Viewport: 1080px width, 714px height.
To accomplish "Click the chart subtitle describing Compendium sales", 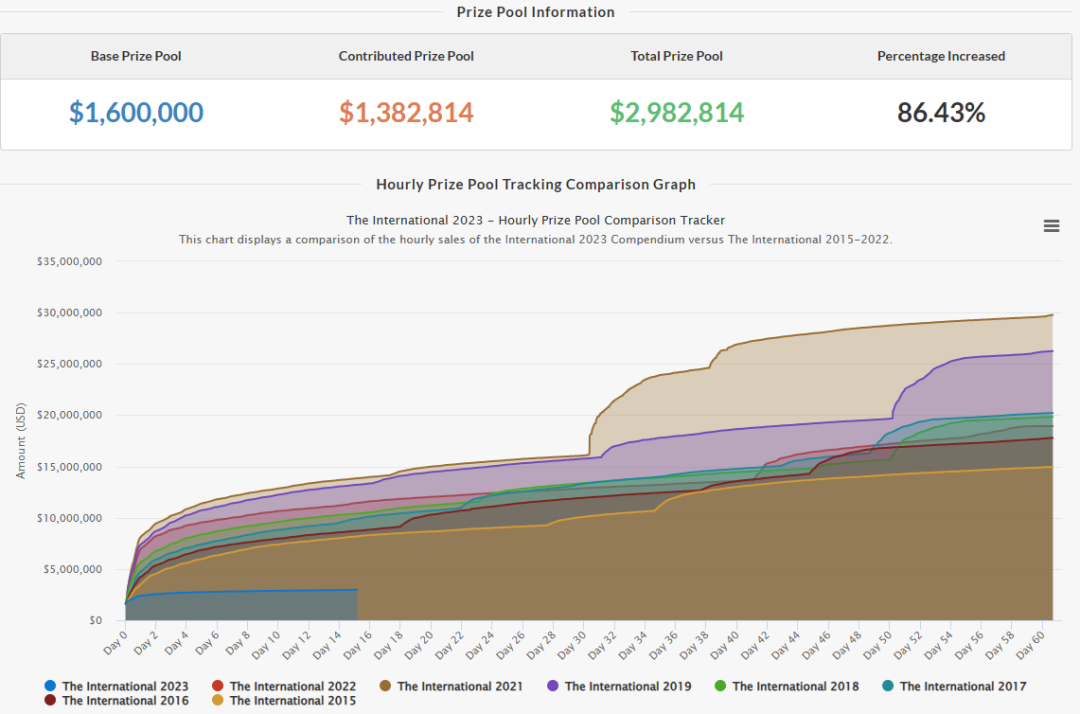I will pyautogui.click(x=536, y=240).
